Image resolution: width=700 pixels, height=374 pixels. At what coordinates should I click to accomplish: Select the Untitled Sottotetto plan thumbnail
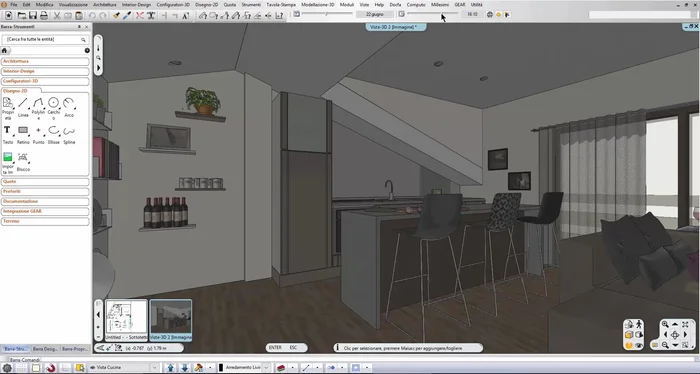coord(126,320)
